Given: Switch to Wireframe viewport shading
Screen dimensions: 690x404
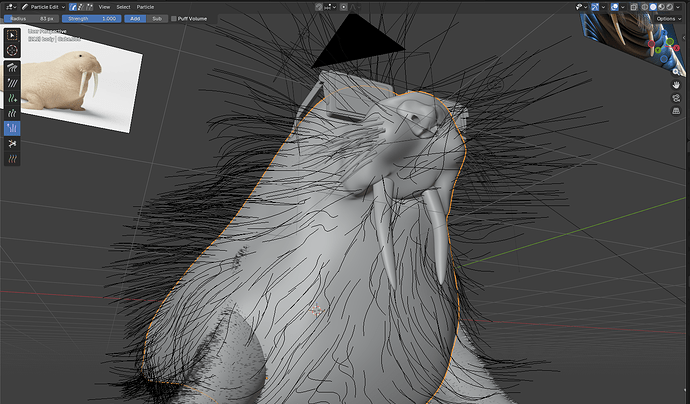Looking at the screenshot, I should (x=645, y=7).
